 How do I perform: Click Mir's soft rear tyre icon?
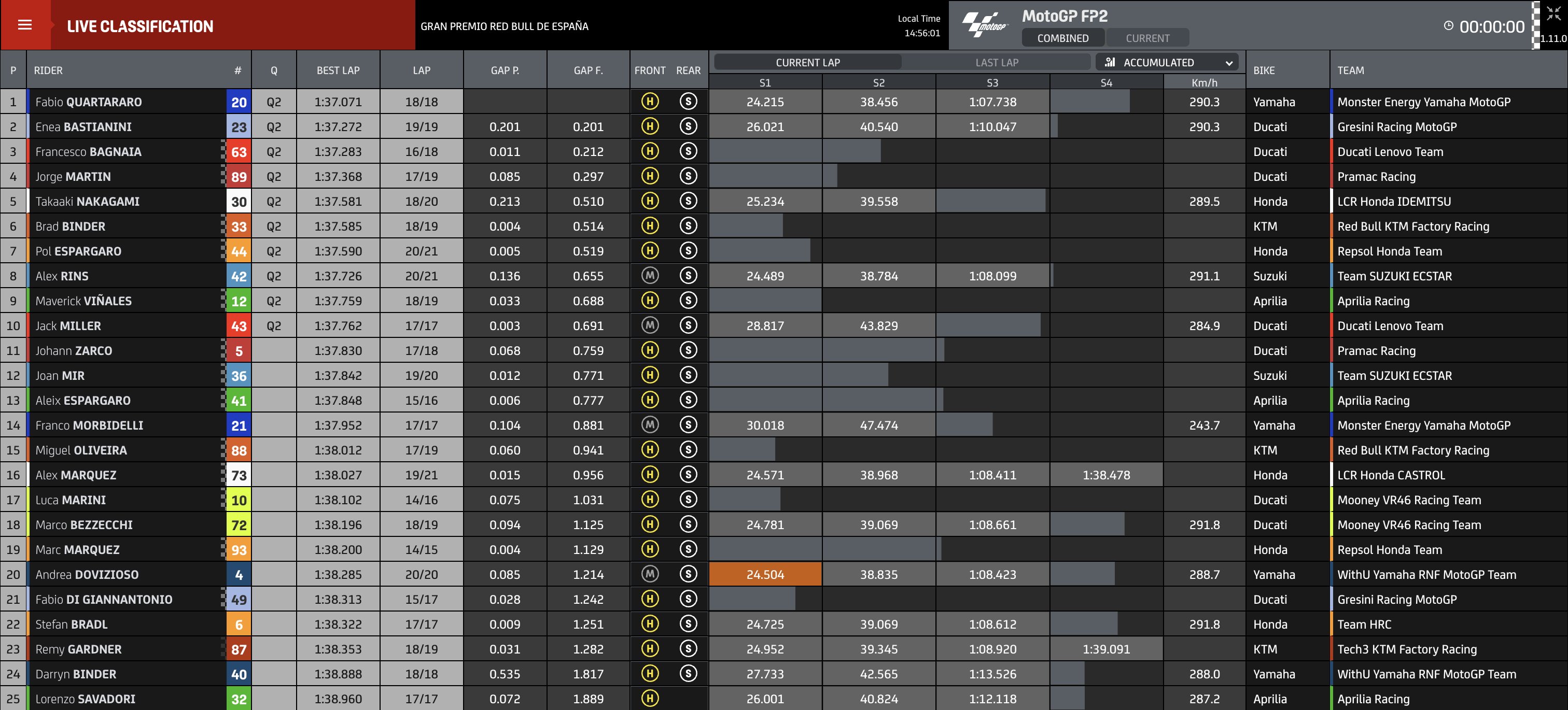(689, 375)
